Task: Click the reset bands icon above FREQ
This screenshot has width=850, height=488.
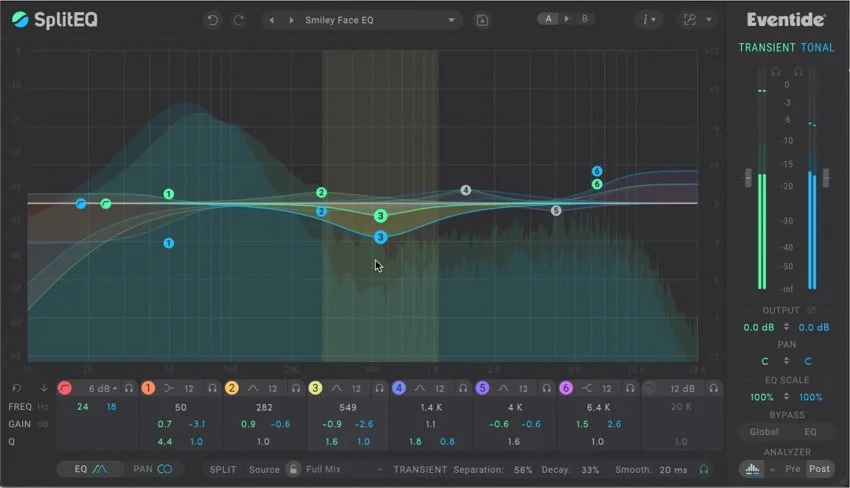Action: pyautogui.click(x=16, y=388)
